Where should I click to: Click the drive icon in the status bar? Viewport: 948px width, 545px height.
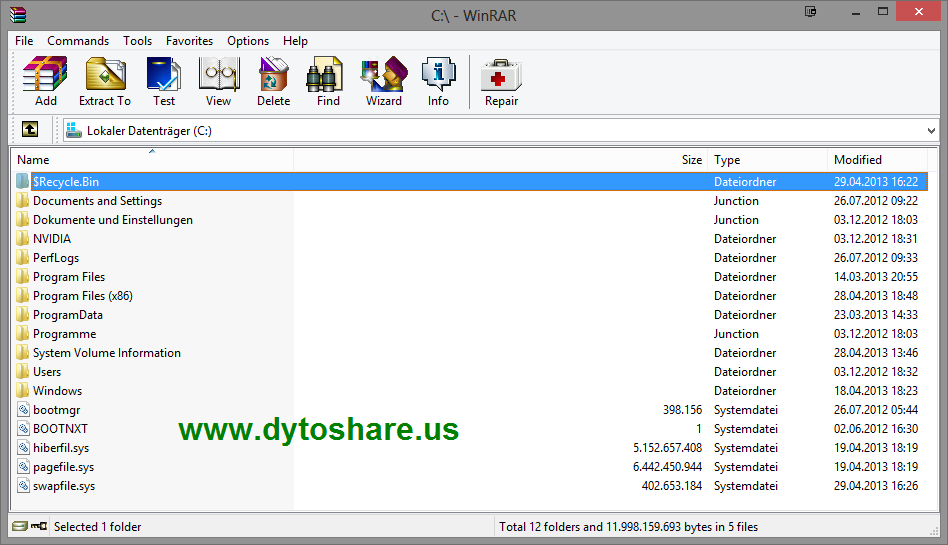pyautogui.click(x=20, y=526)
